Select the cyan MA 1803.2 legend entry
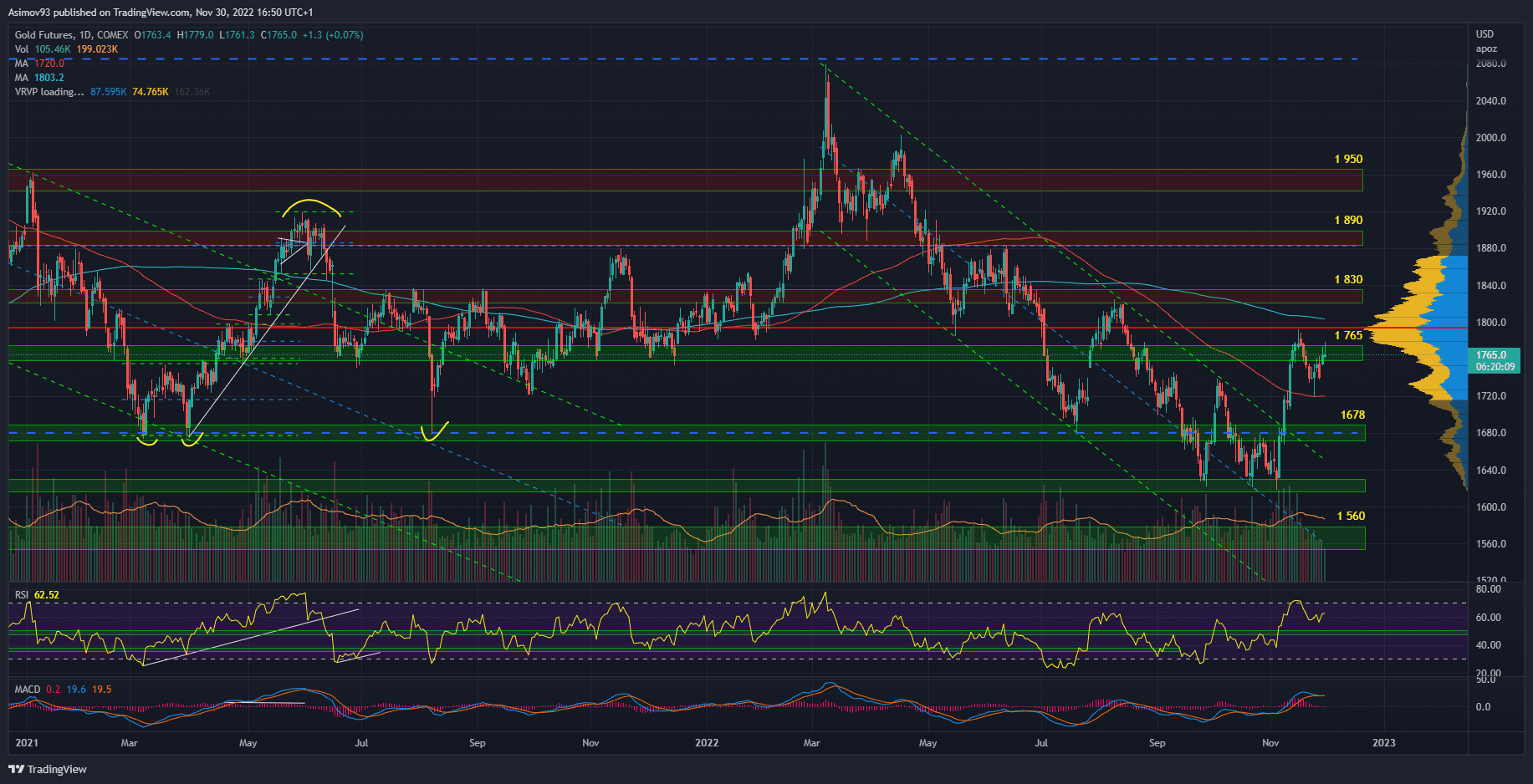The image size is (1533, 784). [x=39, y=78]
